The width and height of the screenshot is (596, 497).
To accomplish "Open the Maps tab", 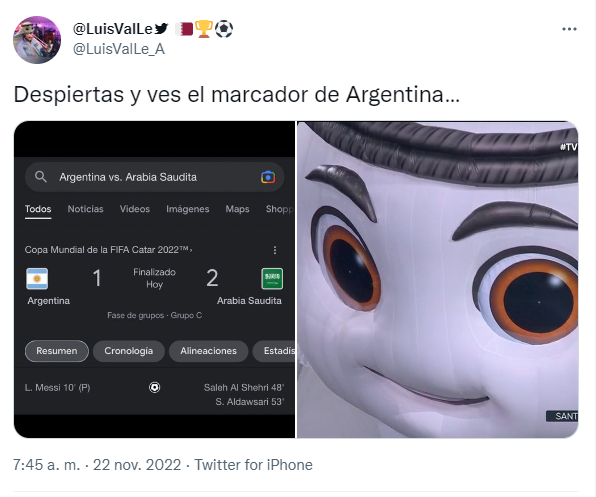I will tap(237, 209).
